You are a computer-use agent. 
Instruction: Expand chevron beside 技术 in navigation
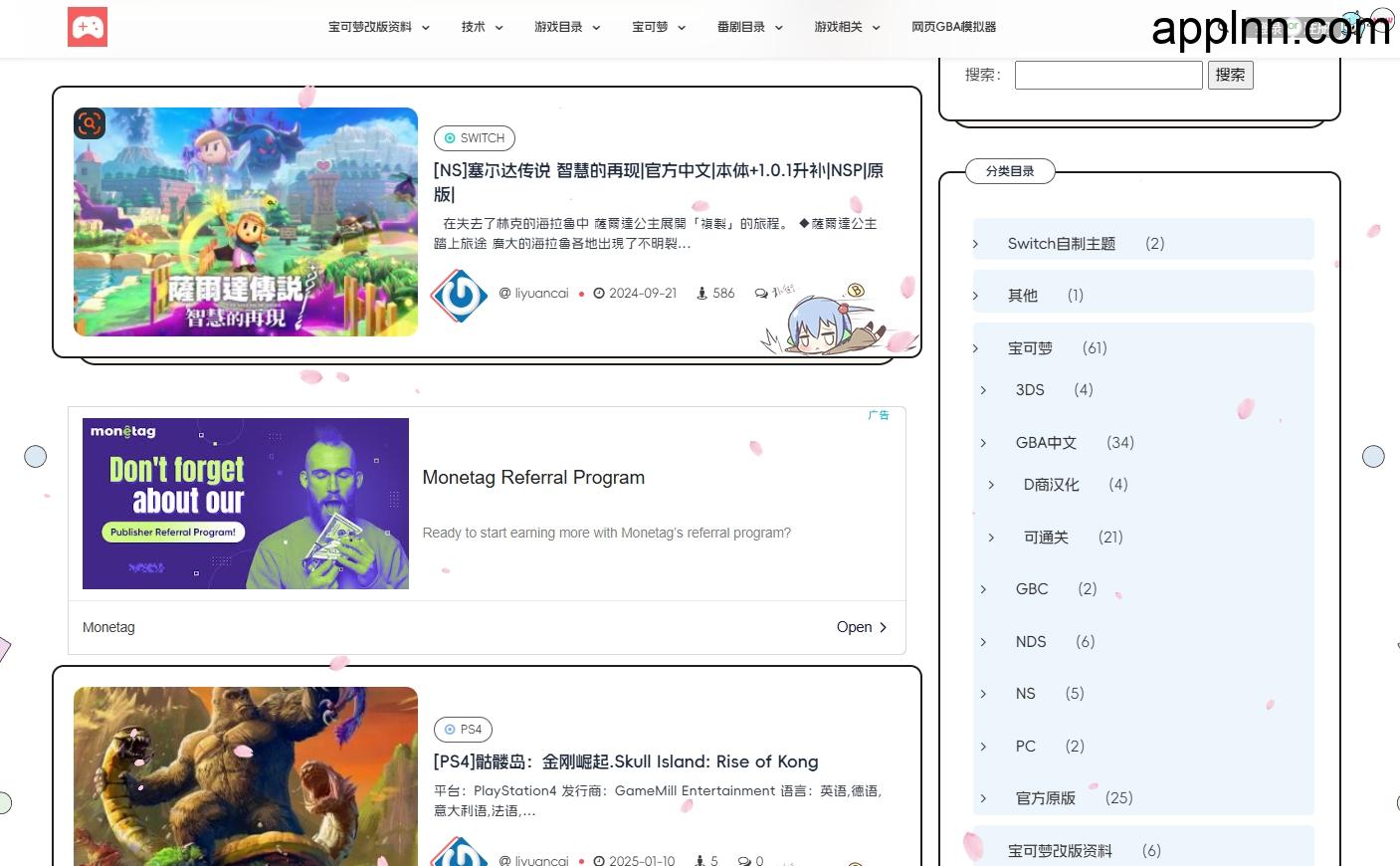500,28
